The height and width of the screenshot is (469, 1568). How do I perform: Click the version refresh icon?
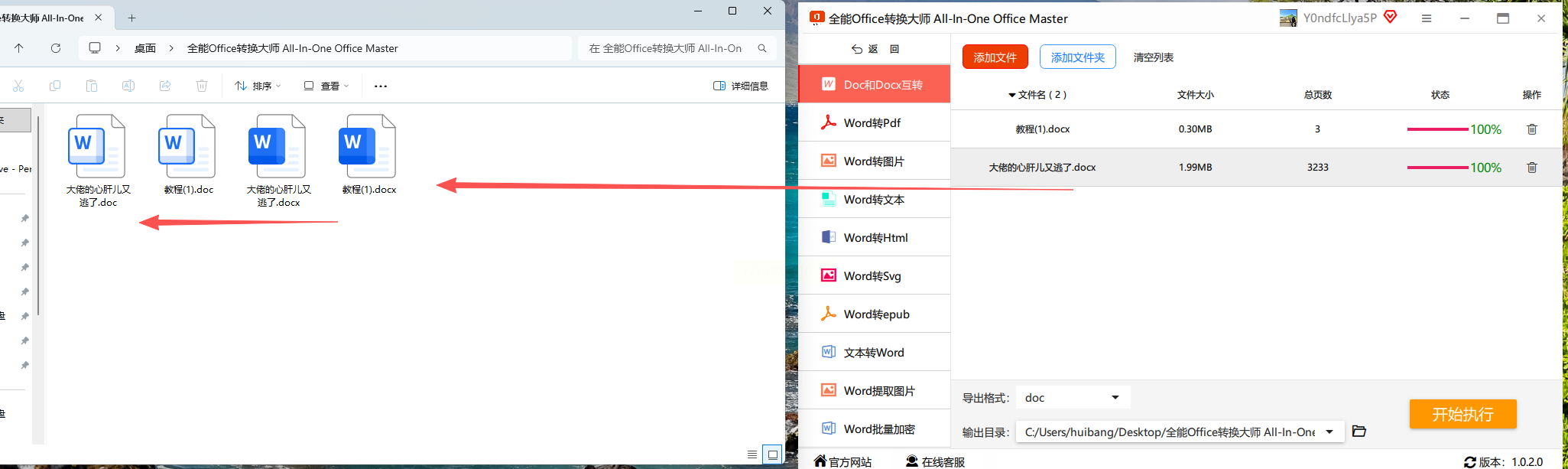[x=1469, y=462]
